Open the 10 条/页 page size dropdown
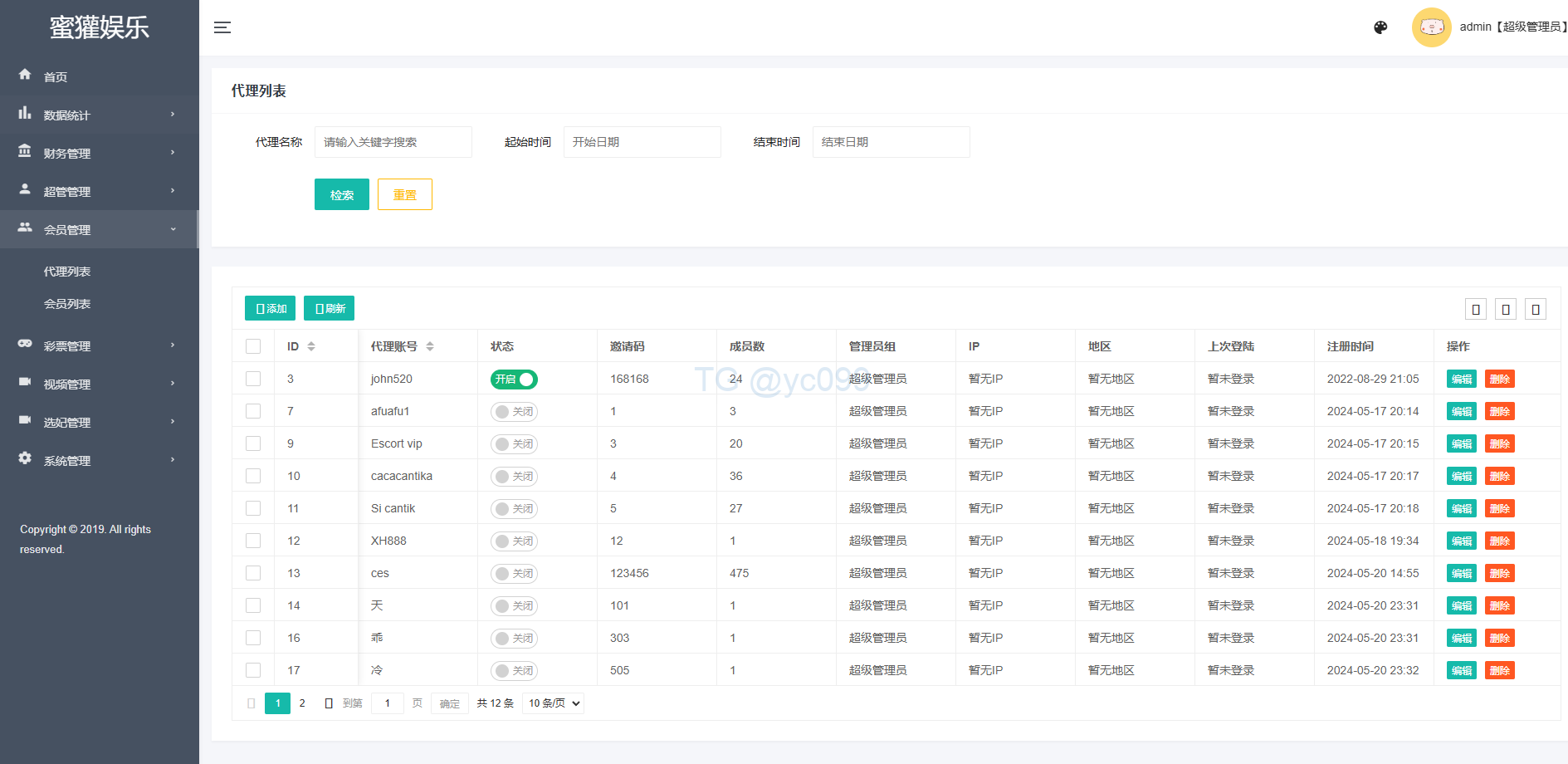The height and width of the screenshot is (764, 1568). pos(554,703)
